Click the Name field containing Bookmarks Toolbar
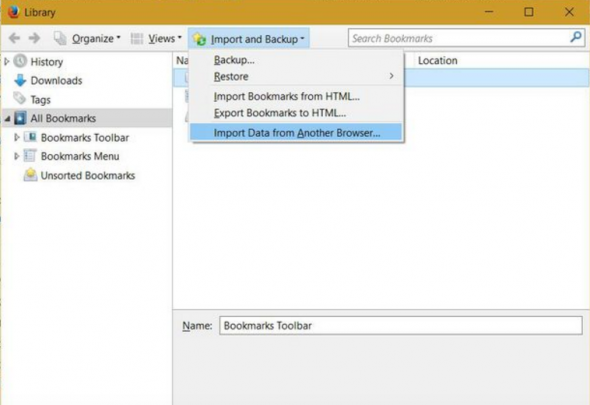The height and width of the screenshot is (405, 590). point(401,326)
